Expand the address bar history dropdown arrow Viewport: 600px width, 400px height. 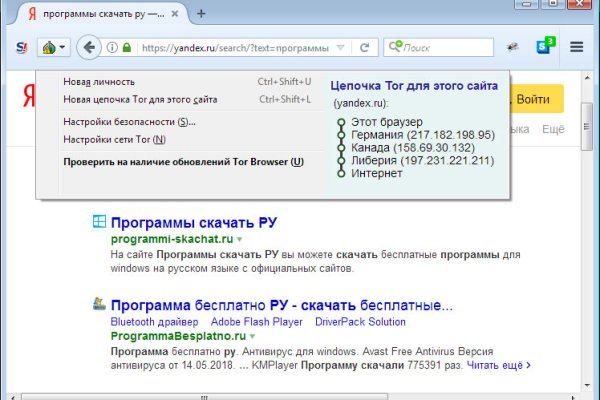coord(340,47)
